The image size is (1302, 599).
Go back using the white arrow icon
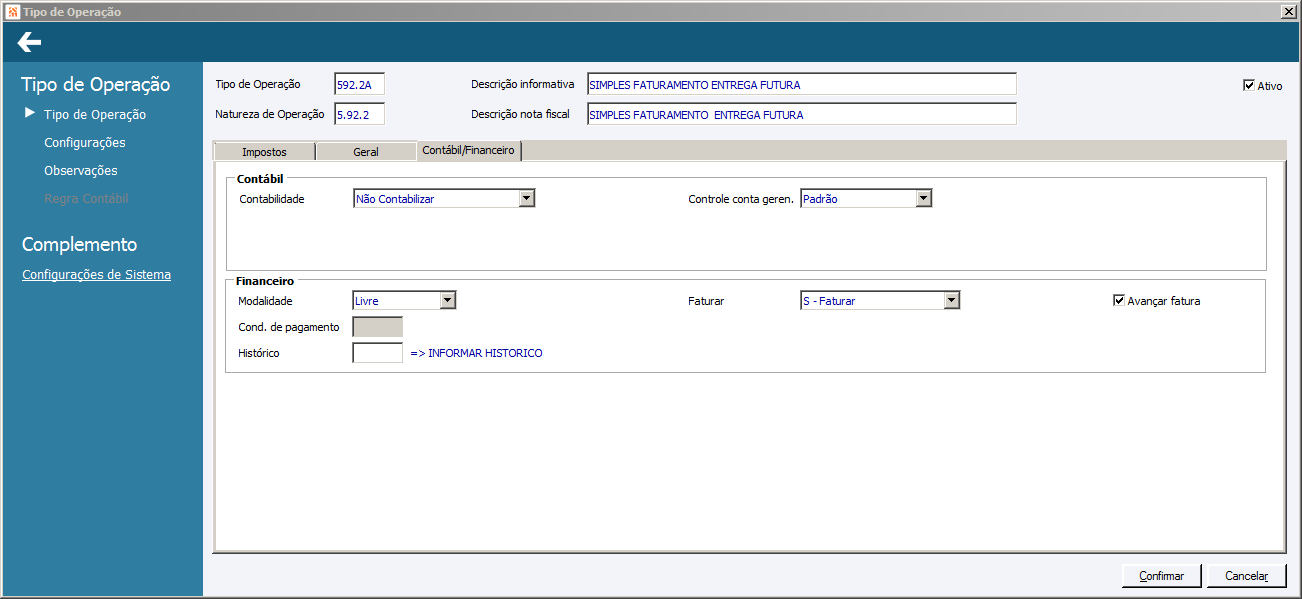(x=29, y=42)
